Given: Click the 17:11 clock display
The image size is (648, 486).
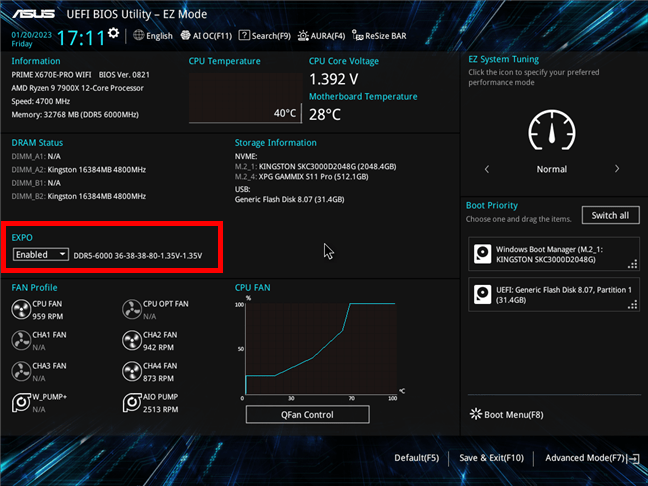Looking at the screenshot, I should [81, 38].
